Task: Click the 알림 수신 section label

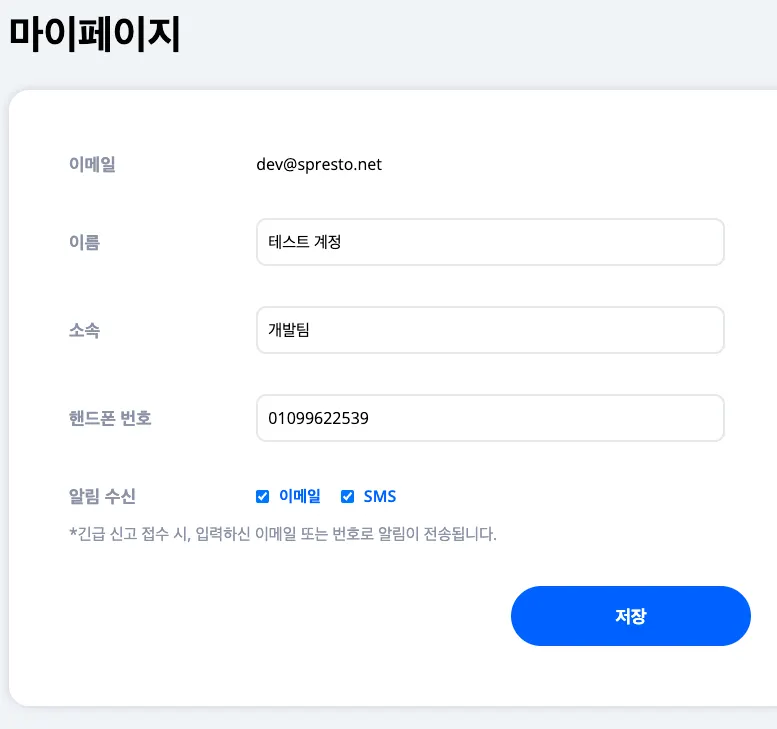Action: click(x=102, y=496)
